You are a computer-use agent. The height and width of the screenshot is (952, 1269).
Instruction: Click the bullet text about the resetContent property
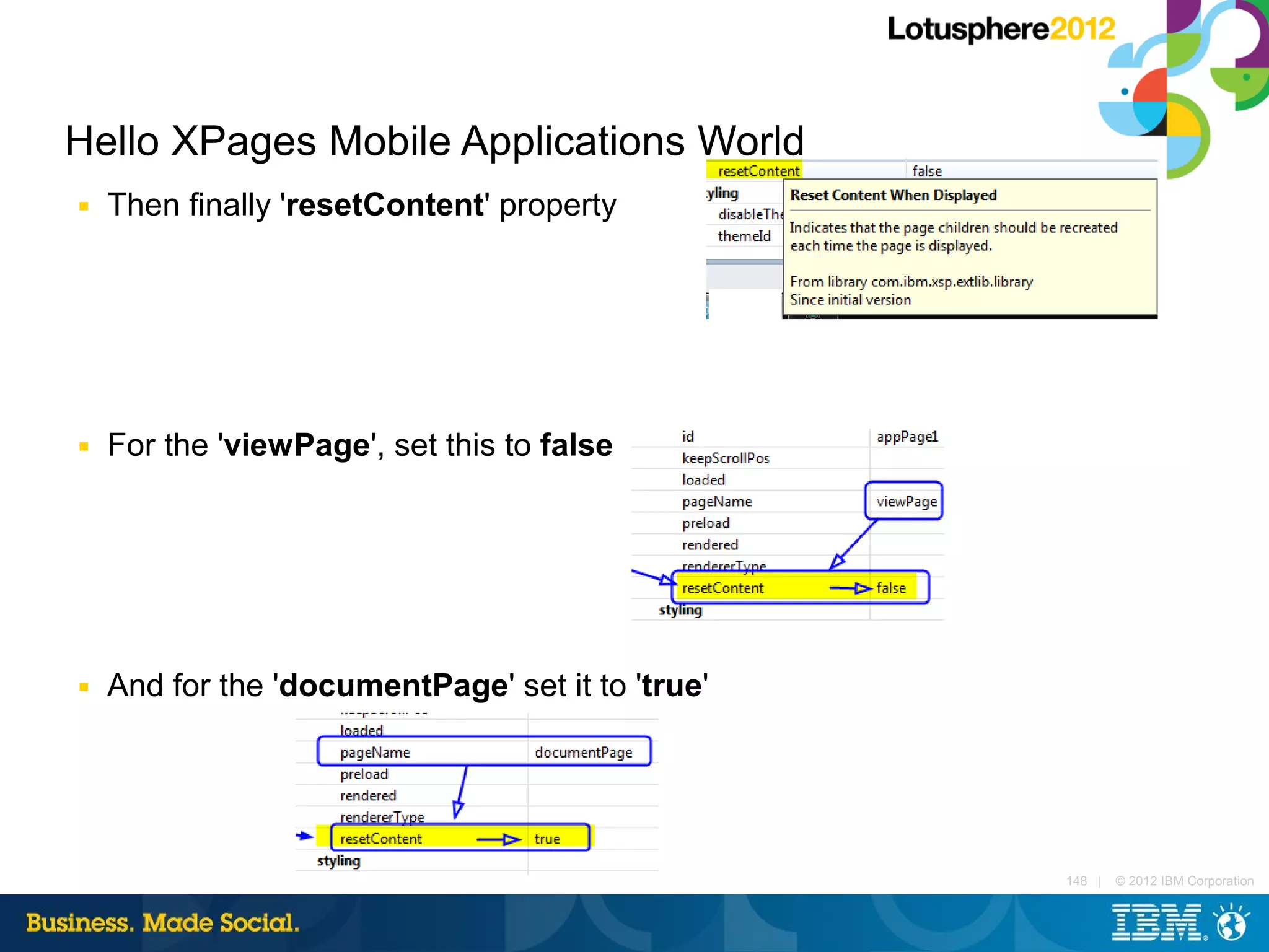tap(362, 205)
